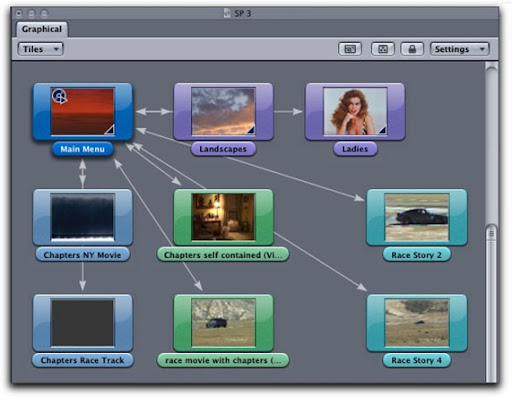Click the autolayout tiles toolbar button
The image size is (512, 397).
(x=383, y=49)
